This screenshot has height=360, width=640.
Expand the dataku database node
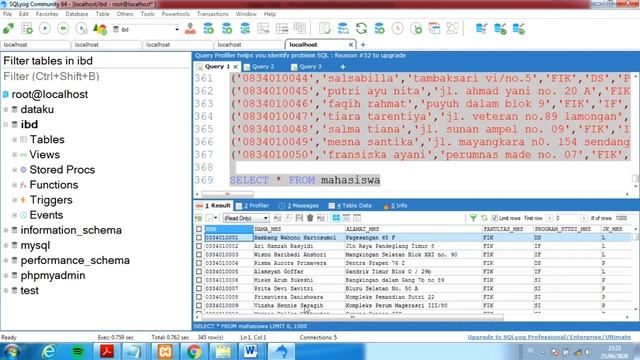6,109
